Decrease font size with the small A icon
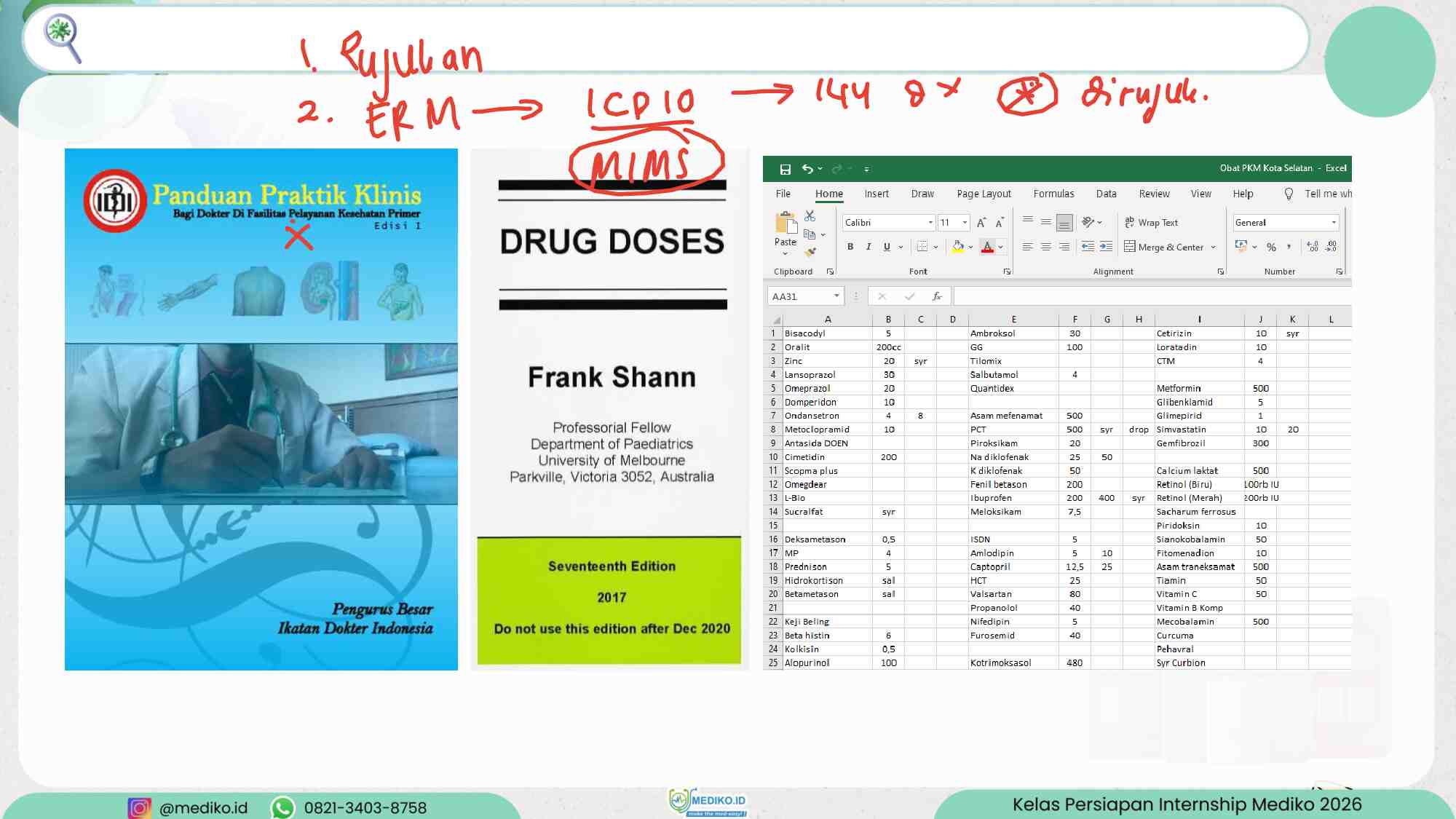The image size is (1456, 819). click(x=1000, y=223)
